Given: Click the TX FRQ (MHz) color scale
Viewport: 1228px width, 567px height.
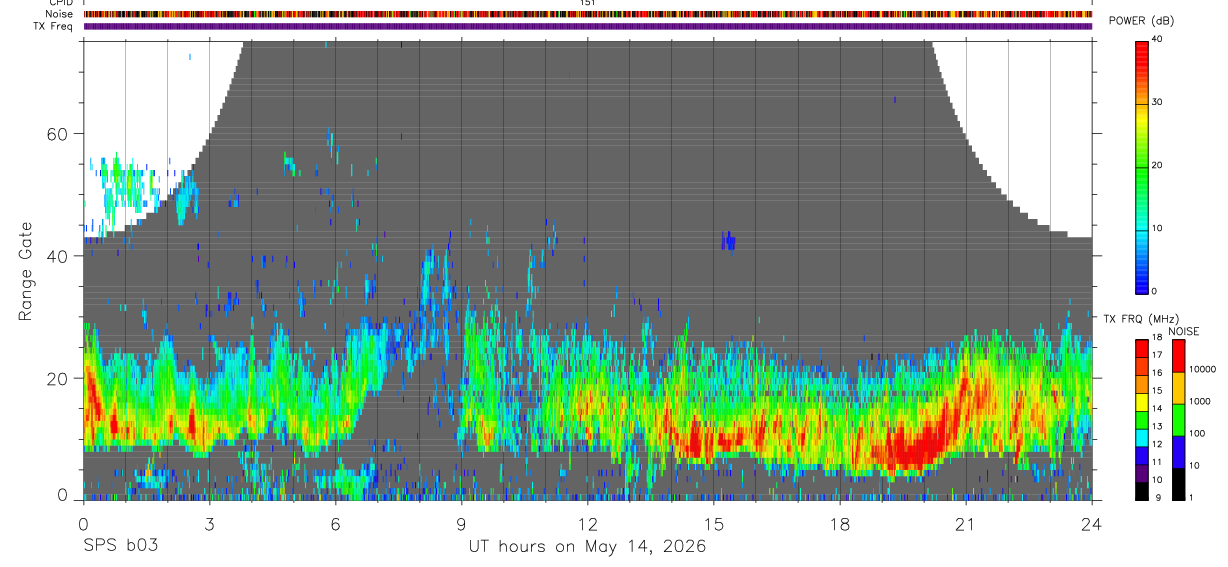Looking at the screenshot, I should tap(1142, 420).
